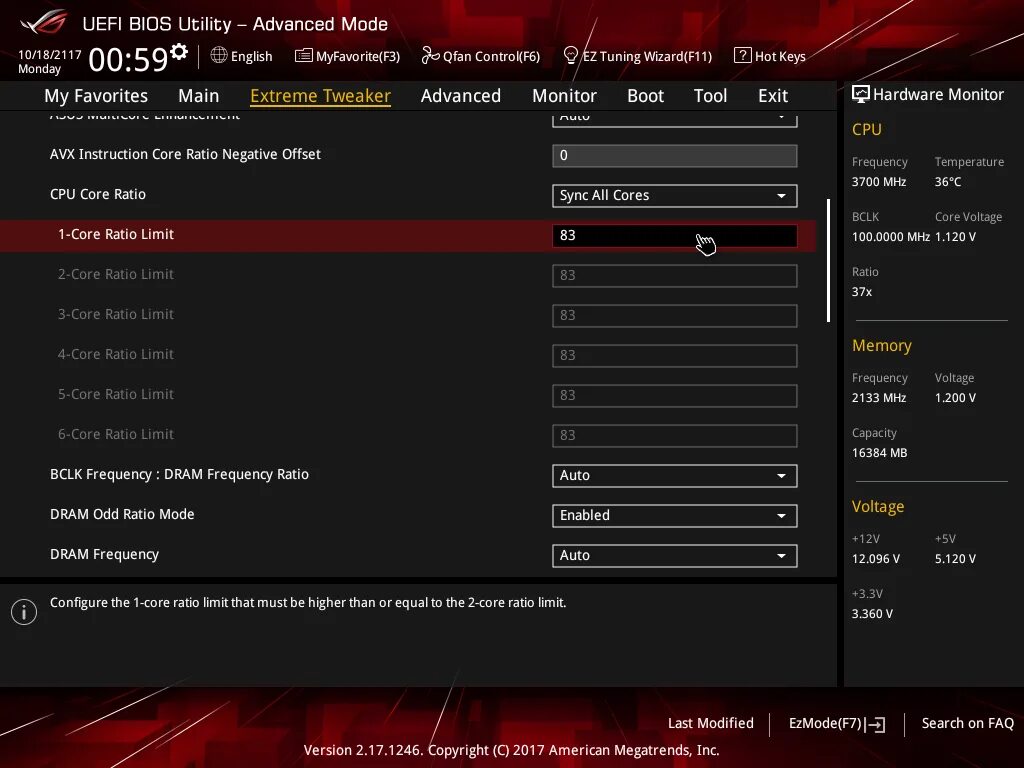Click the English language globe icon

click(x=219, y=56)
